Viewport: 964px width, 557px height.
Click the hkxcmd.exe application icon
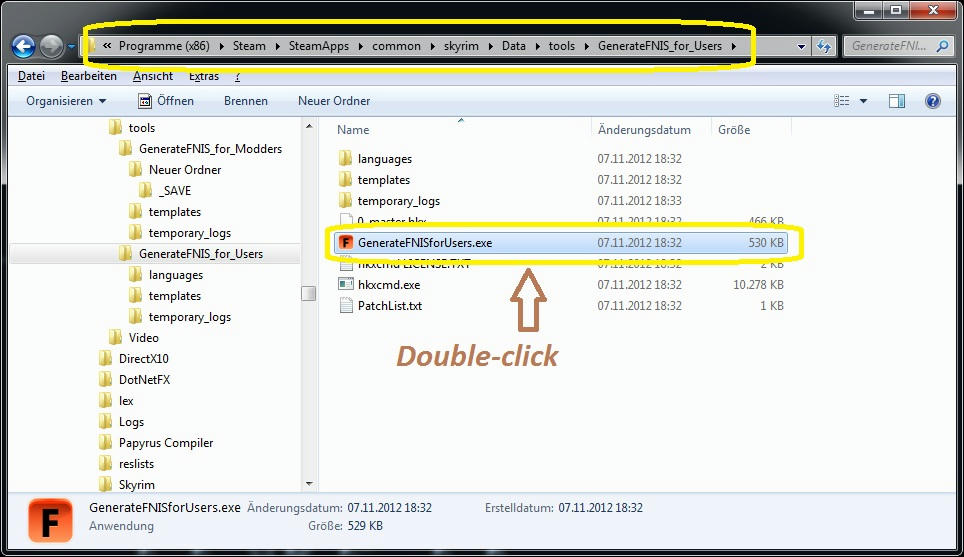coord(346,285)
